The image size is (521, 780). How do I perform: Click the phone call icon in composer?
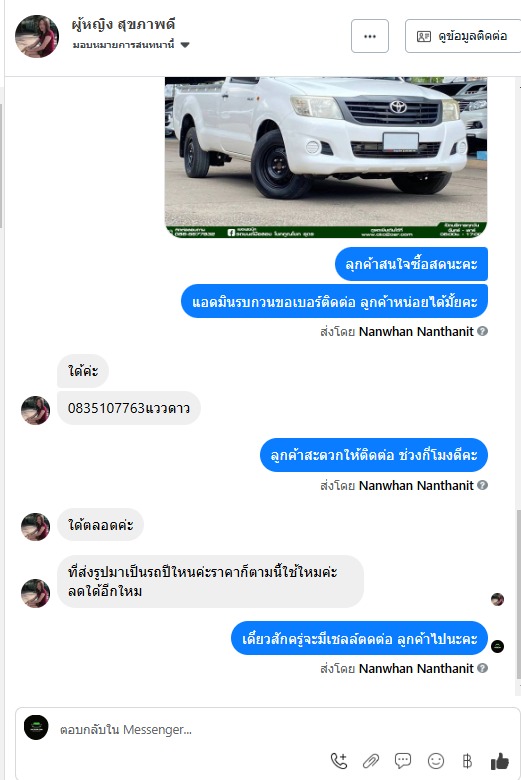pos(339,761)
